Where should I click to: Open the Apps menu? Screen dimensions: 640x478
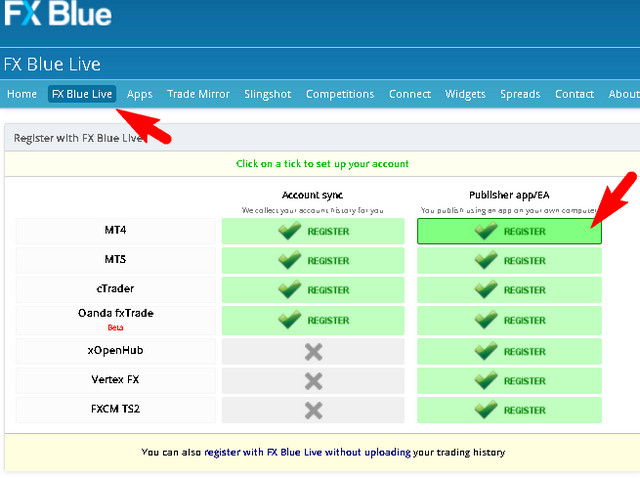point(140,94)
